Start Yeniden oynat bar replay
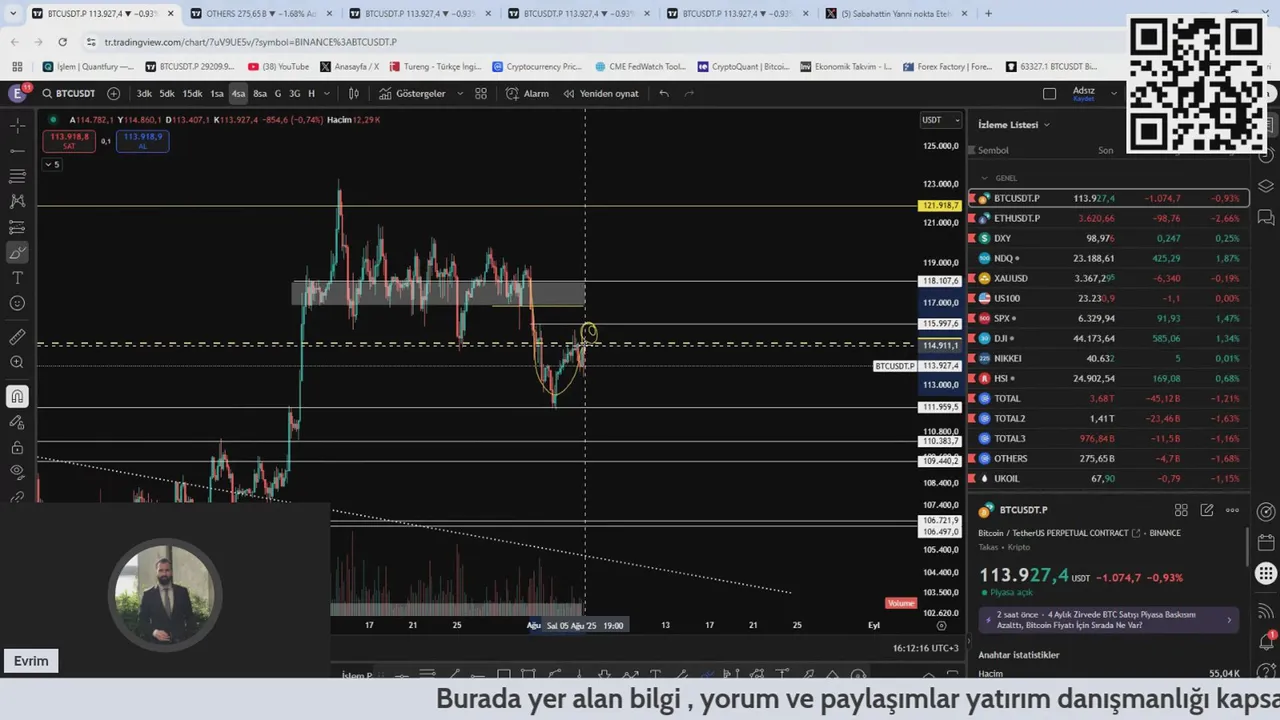The width and height of the screenshot is (1280, 720). pyautogui.click(x=600, y=93)
